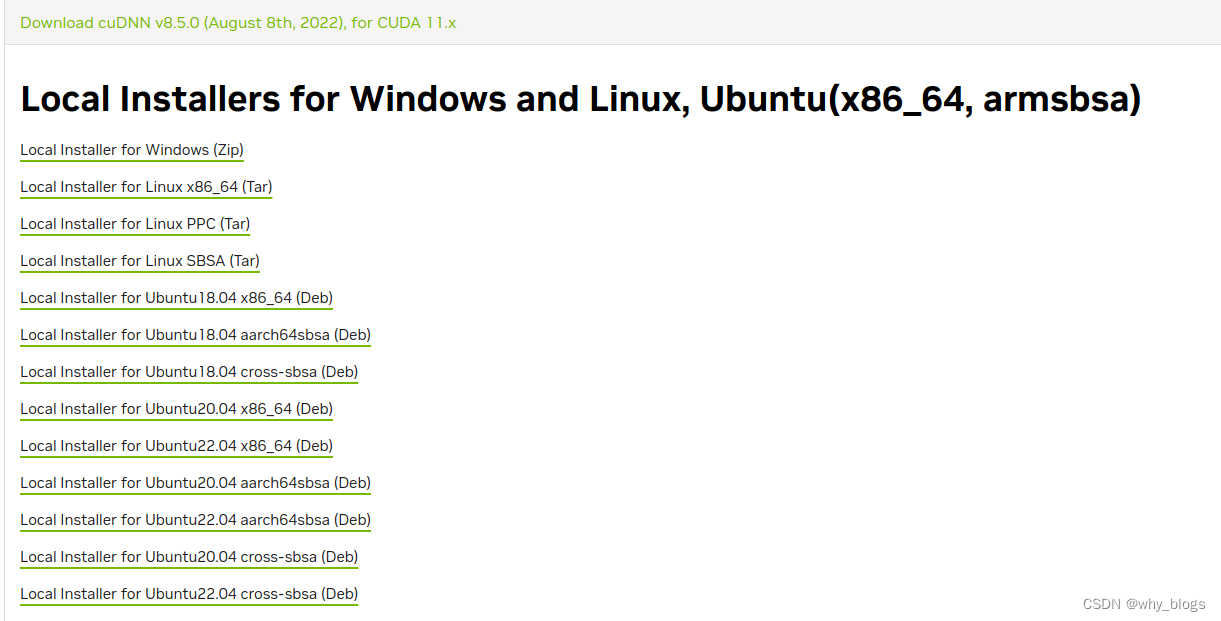Image resolution: width=1221 pixels, height=621 pixels.
Task: Open the Local Installer for Linux SBSA (Tar)
Action: click(139, 261)
